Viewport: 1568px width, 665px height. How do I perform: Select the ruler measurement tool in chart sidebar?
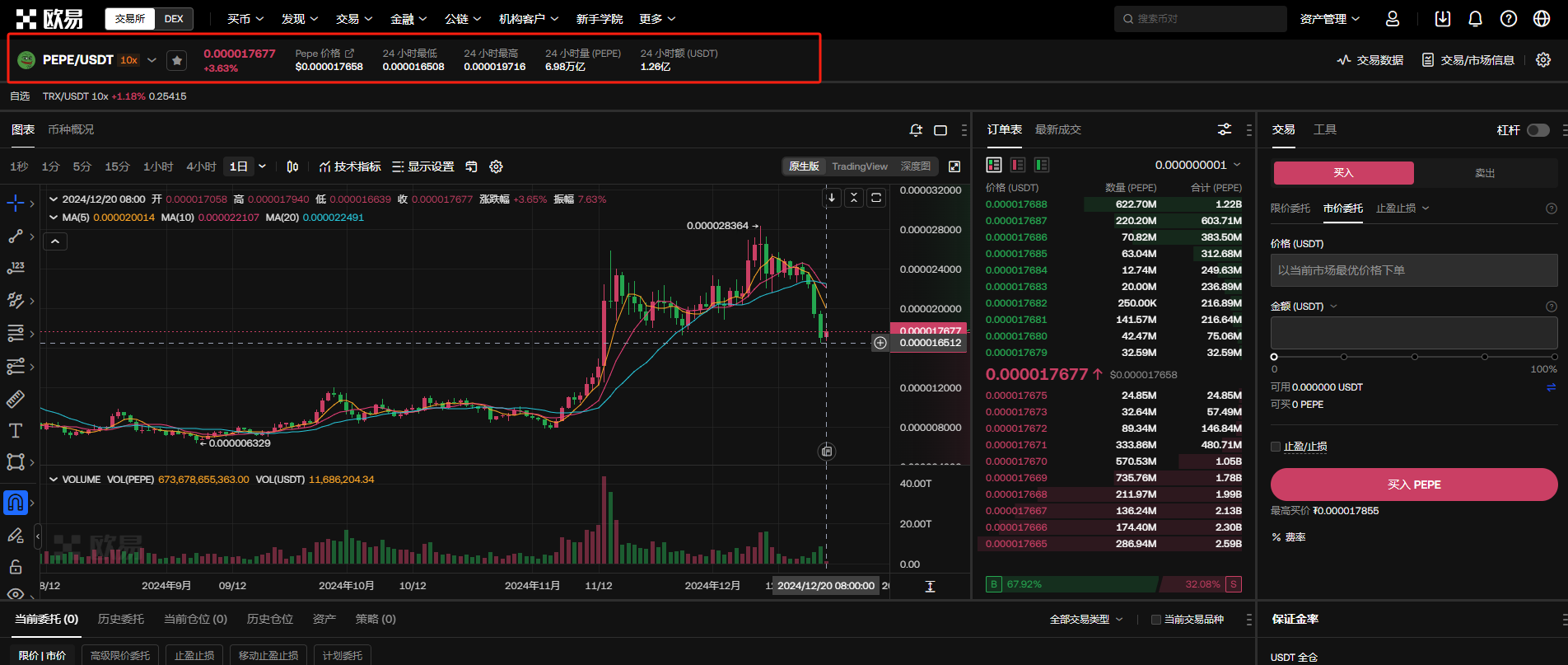click(x=16, y=400)
